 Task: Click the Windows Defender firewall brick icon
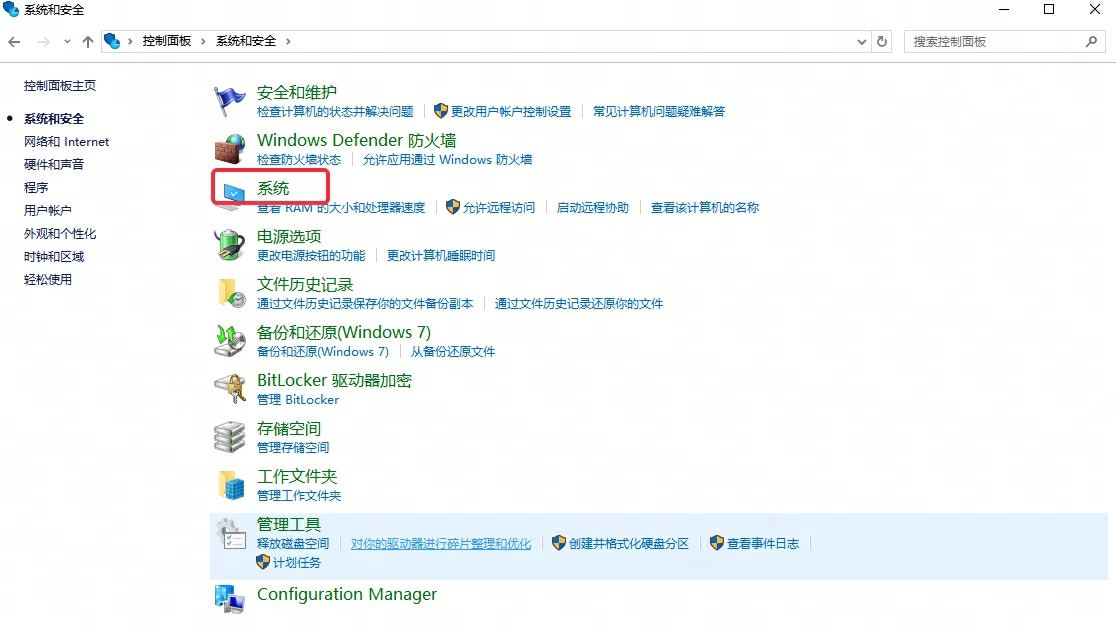point(230,149)
